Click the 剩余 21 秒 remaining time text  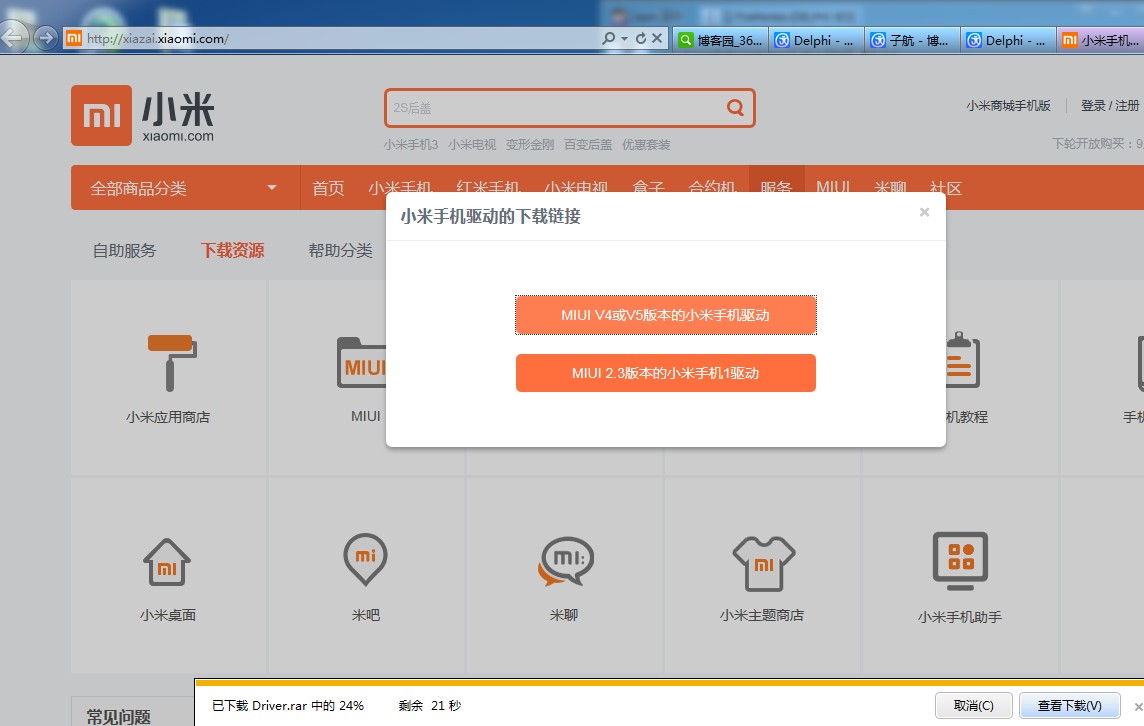pyautogui.click(x=430, y=706)
